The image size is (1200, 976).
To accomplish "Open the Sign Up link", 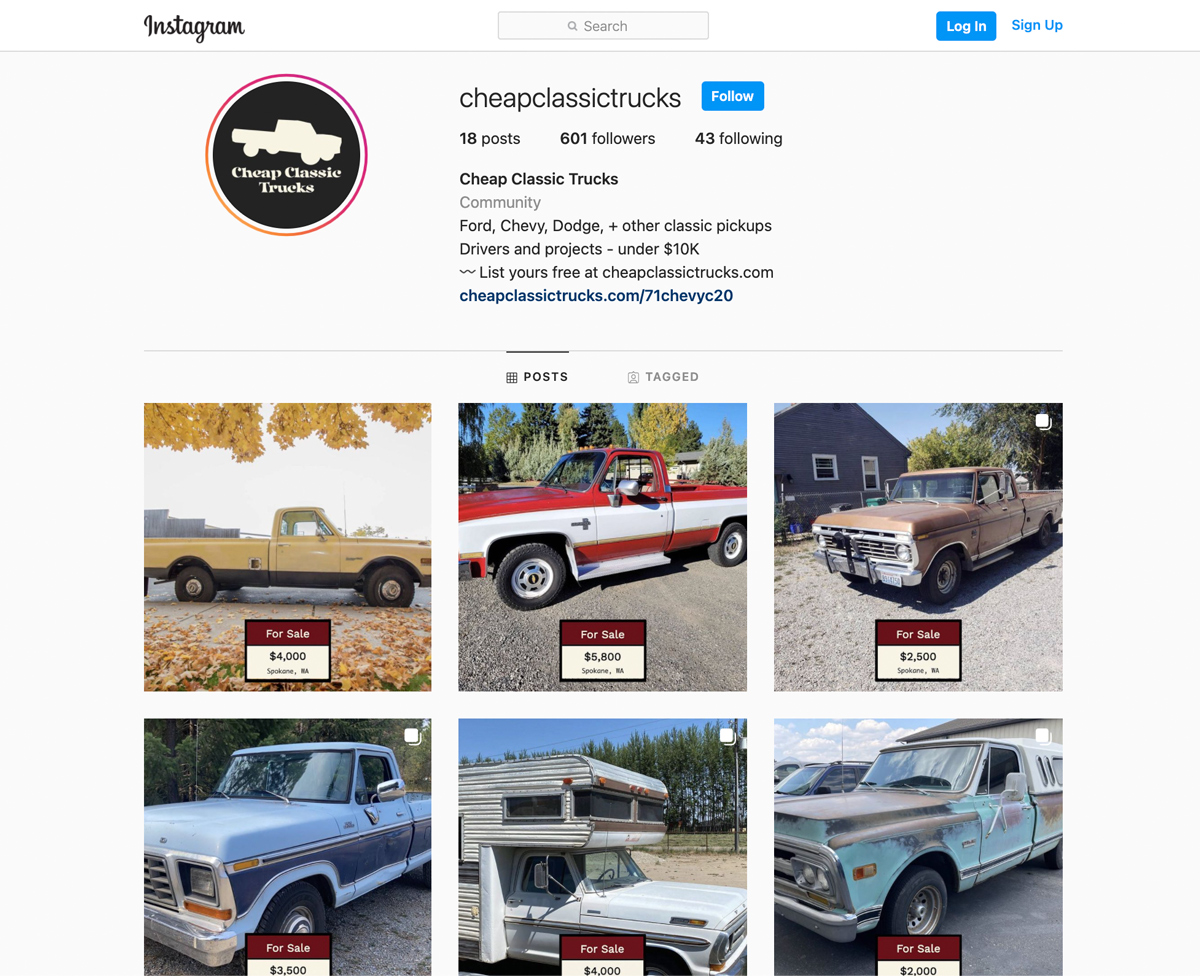I will tap(1037, 25).
